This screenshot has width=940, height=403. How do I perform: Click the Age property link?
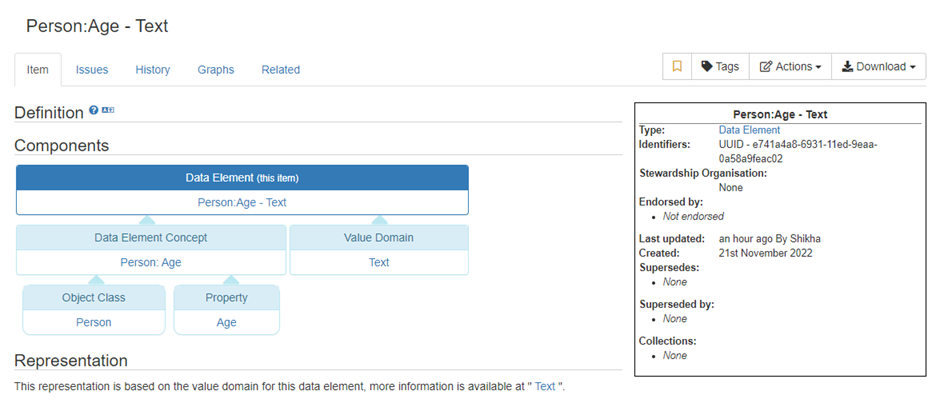pos(227,322)
